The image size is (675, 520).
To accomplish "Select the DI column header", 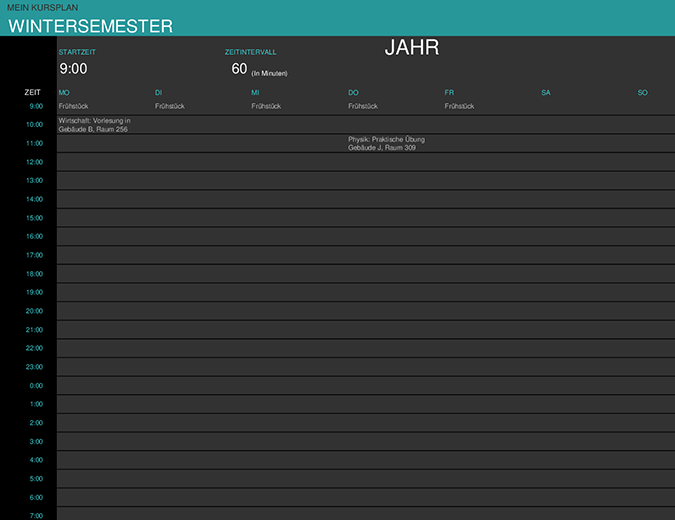I will (x=159, y=93).
